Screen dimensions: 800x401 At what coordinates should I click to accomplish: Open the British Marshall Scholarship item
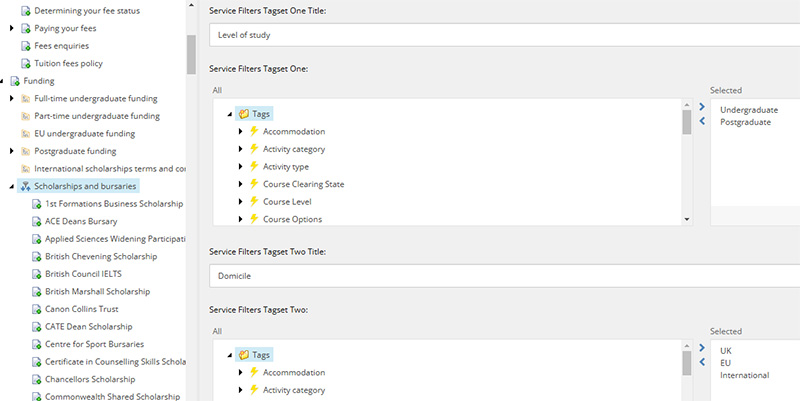coord(97,292)
